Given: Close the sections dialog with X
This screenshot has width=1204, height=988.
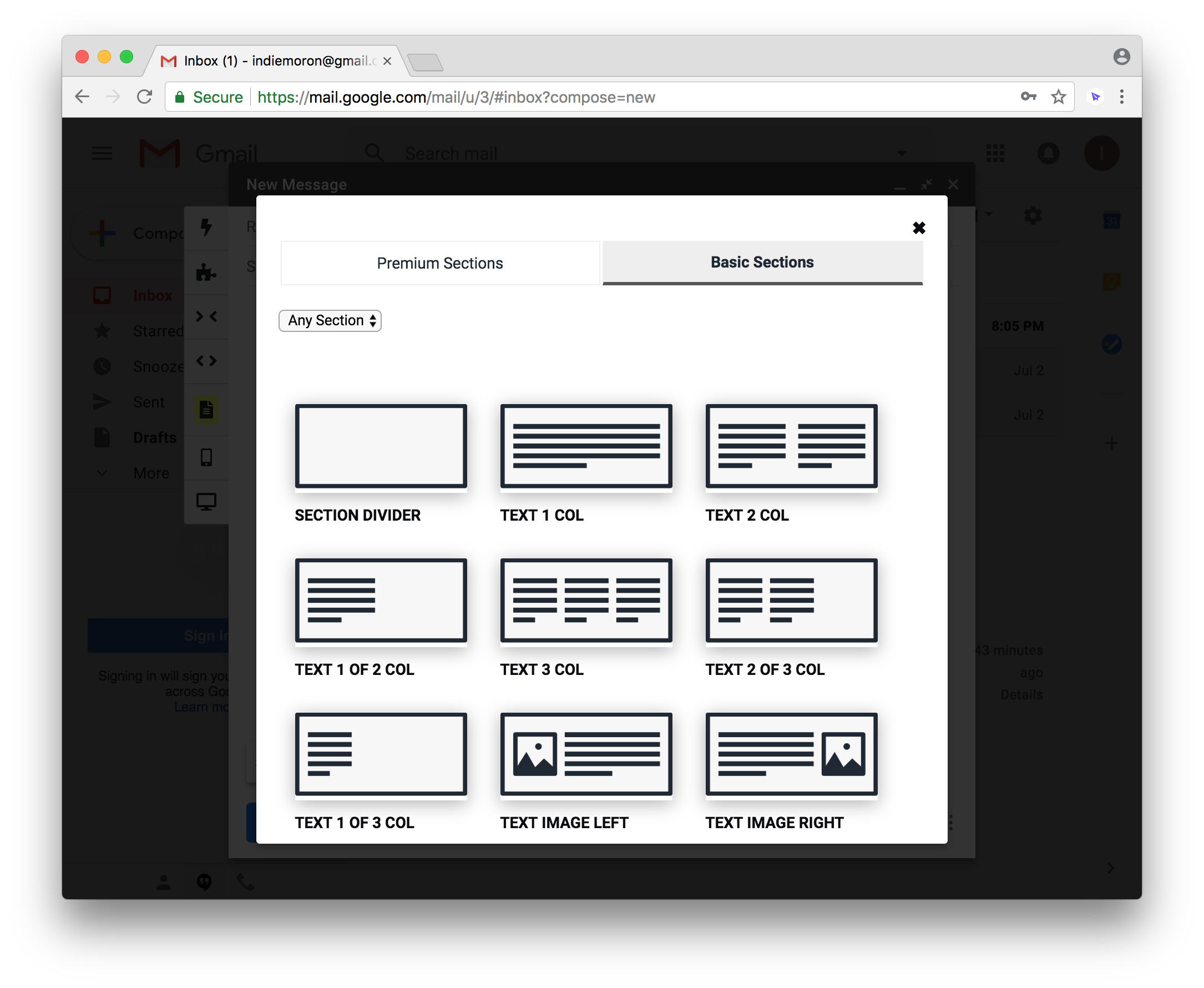Looking at the screenshot, I should [918, 228].
